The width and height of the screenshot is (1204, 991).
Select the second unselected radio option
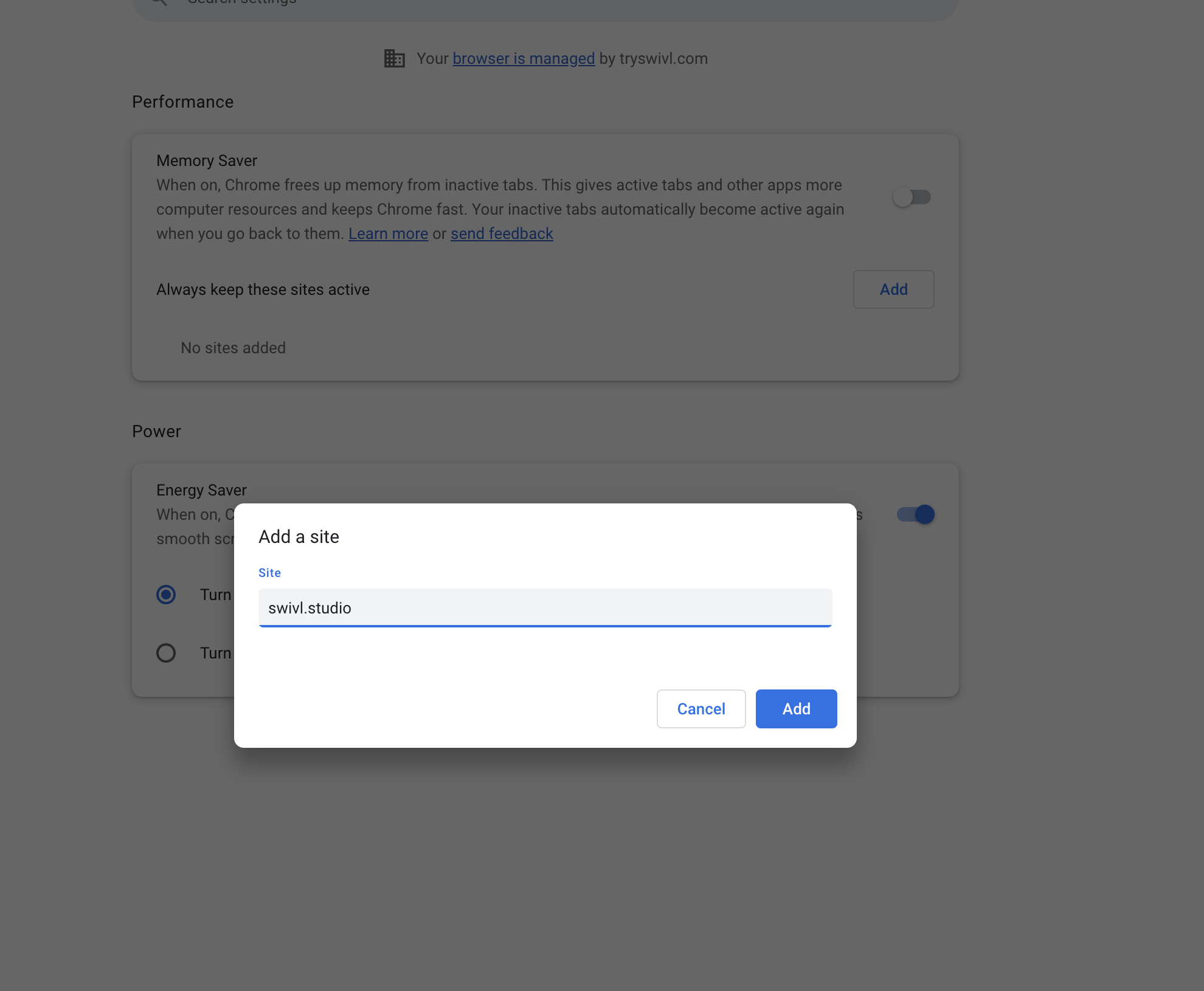coord(166,653)
